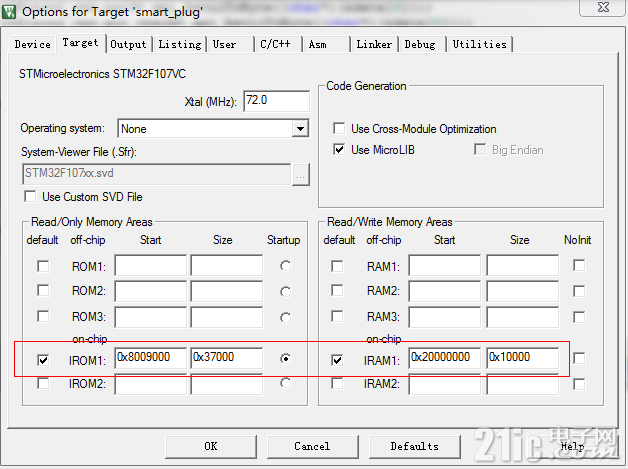
Task: Select ROM3 Startup radio button
Action: click(x=285, y=318)
